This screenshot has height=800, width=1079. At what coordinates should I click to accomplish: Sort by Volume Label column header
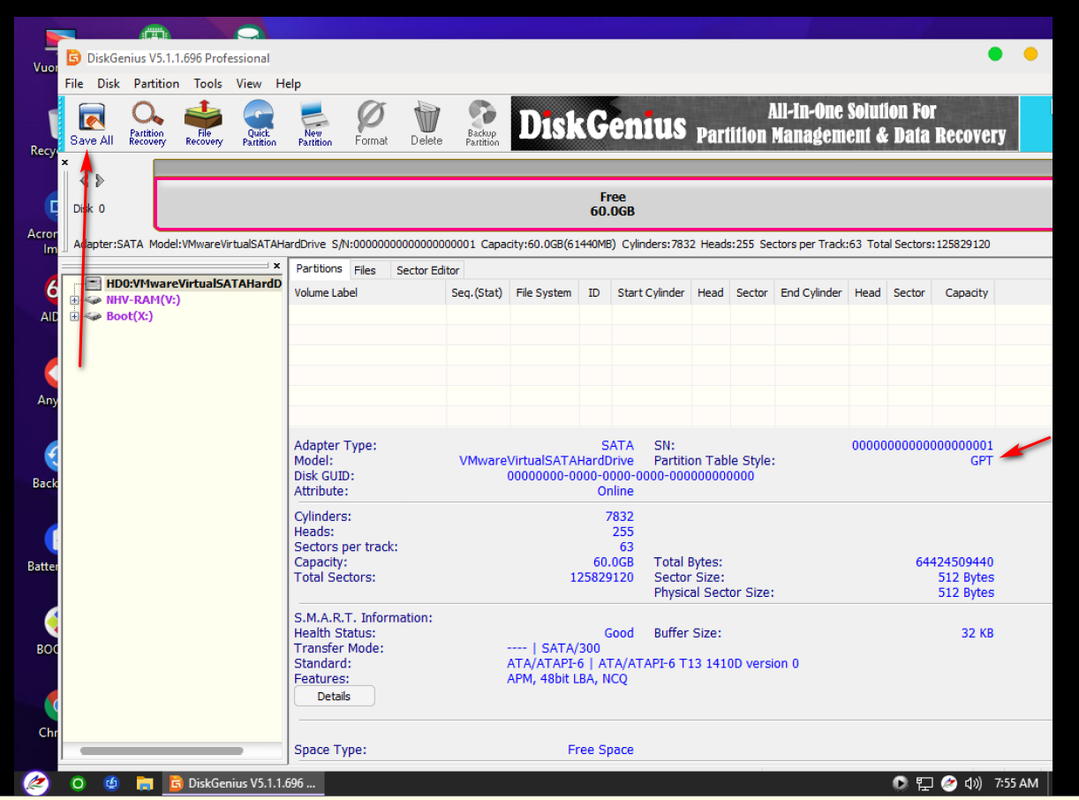pyautogui.click(x=367, y=293)
